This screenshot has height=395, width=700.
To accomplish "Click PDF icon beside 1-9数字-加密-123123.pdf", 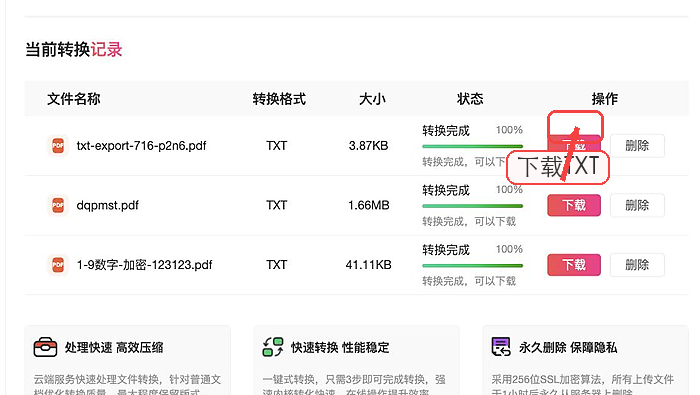I will coord(58,265).
